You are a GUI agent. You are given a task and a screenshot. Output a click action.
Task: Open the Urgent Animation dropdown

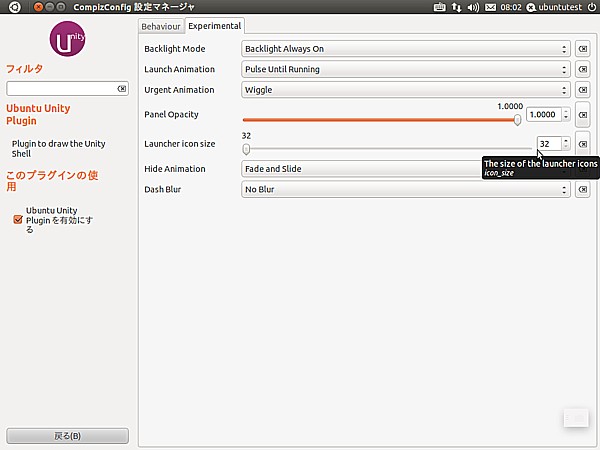(x=406, y=90)
